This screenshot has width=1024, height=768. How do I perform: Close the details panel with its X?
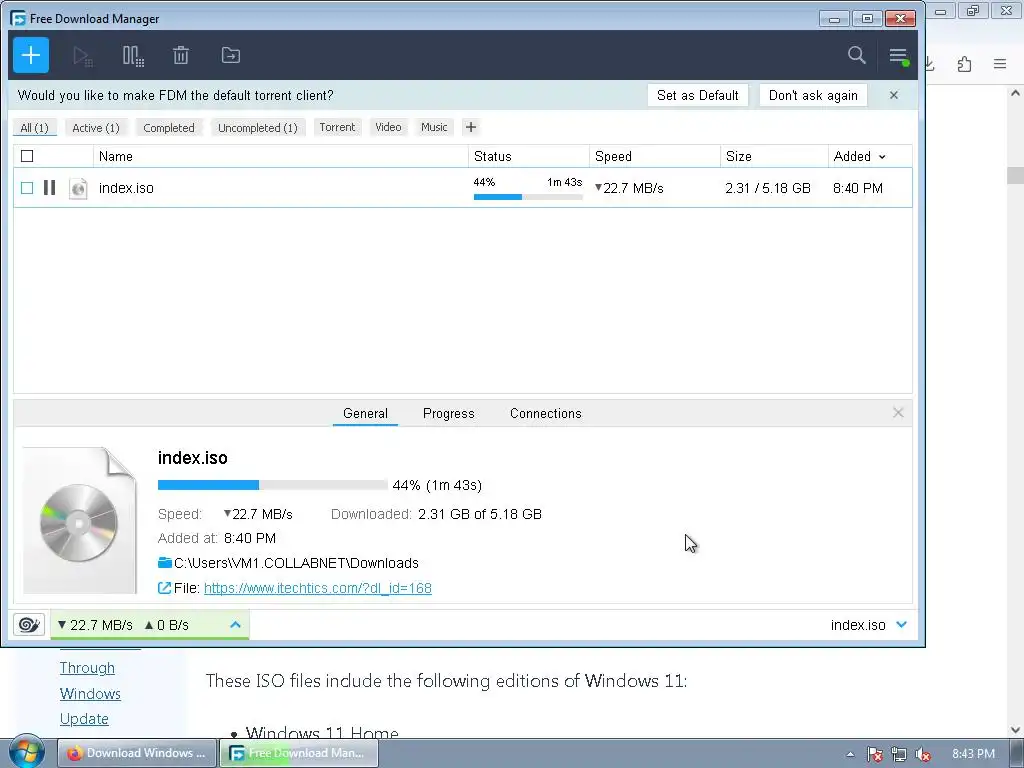898,413
